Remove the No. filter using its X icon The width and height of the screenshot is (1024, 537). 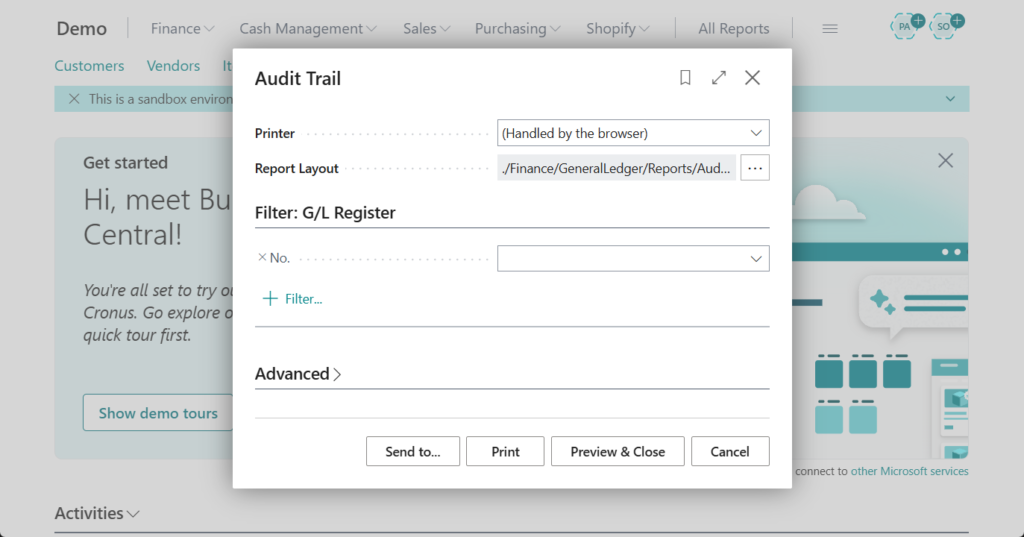(262, 258)
